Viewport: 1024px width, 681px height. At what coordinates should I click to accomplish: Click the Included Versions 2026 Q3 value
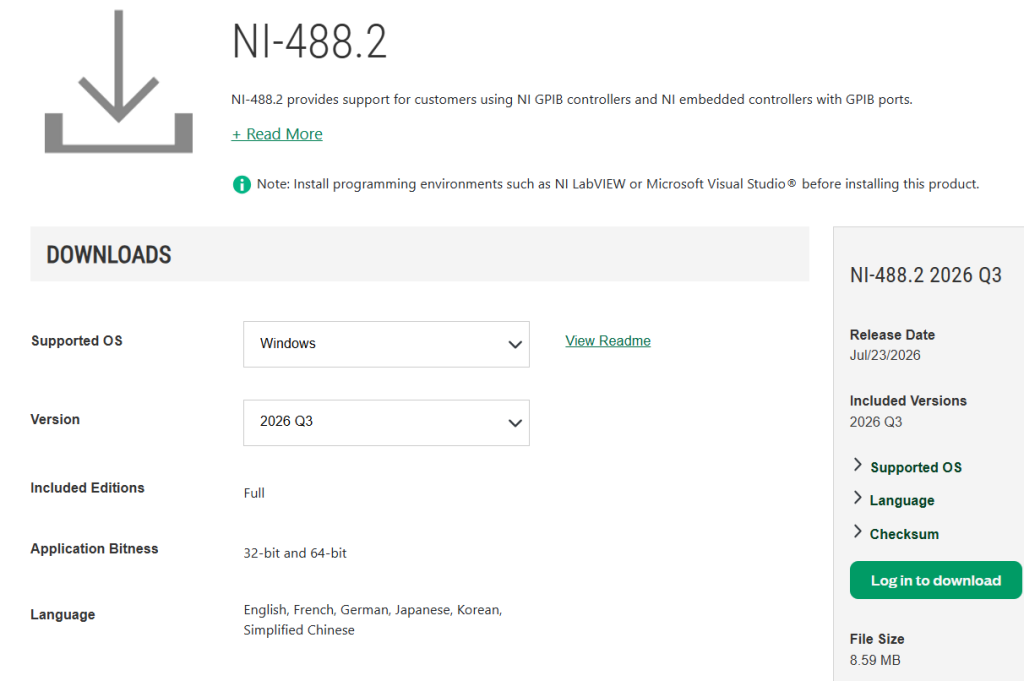(x=876, y=422)
